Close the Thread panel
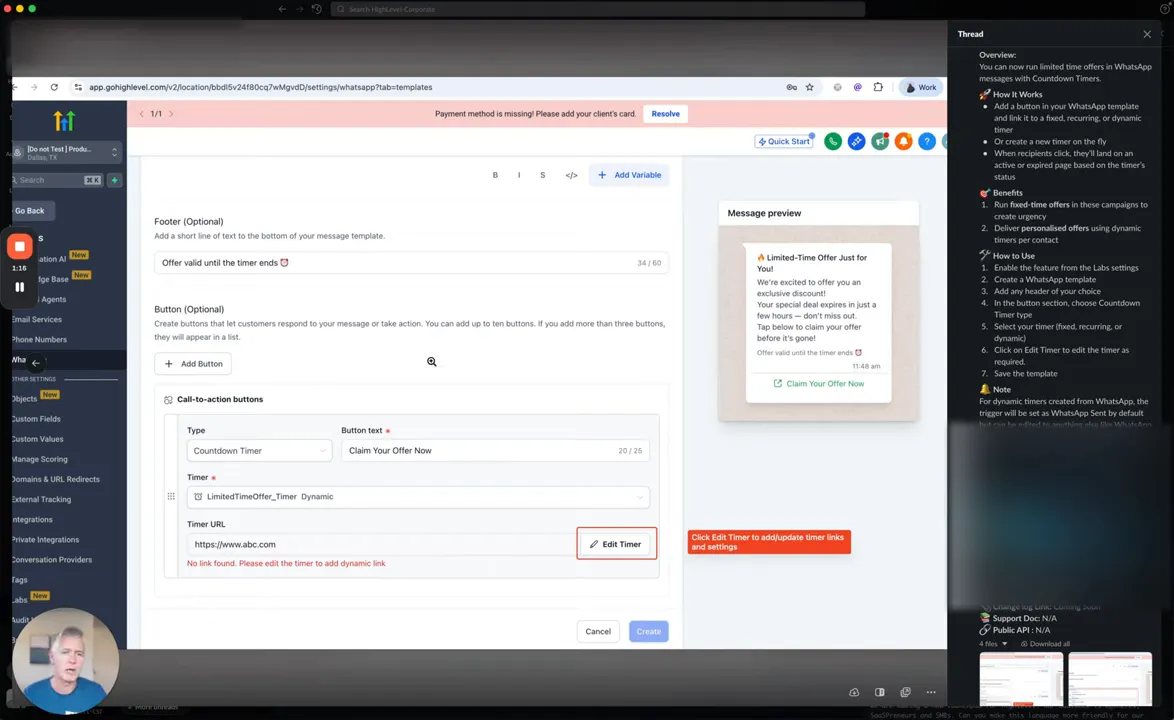This screenshot has height=720, width=1174. tap(1147, 34)
